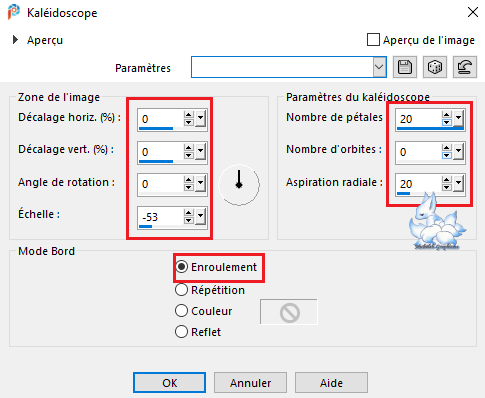
Task: Open the slider arrow next to Nombre de pétales
Action: tap(458, 118)
